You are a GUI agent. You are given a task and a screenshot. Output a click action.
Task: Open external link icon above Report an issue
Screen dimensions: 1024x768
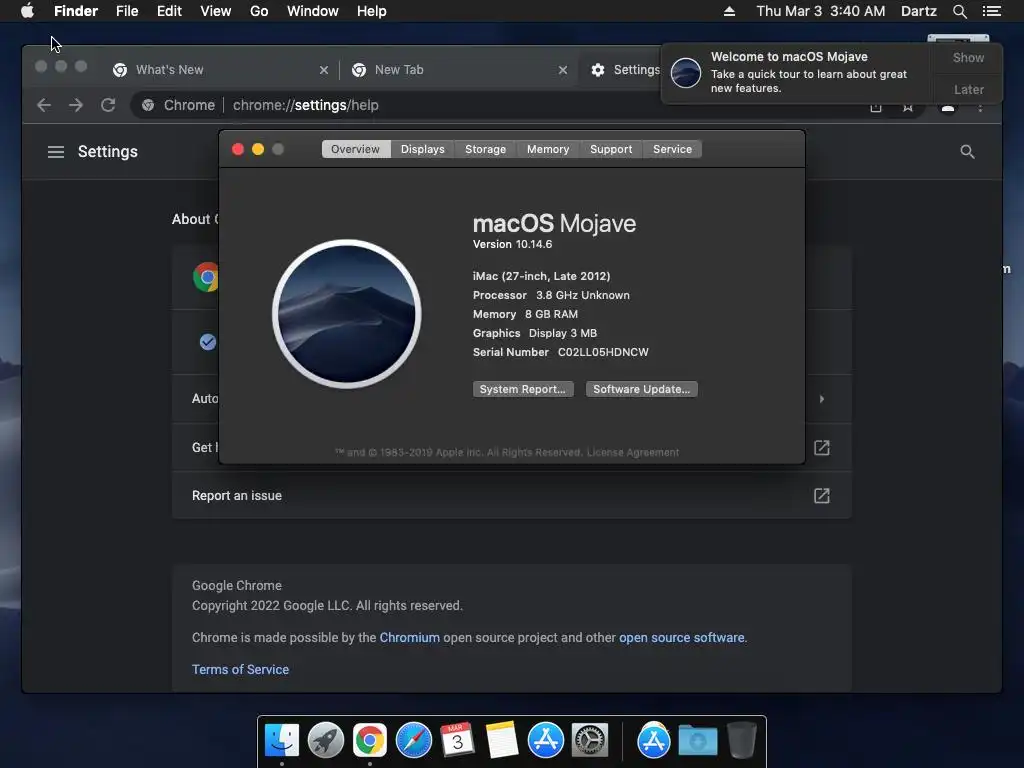click(x=822, y=448)
